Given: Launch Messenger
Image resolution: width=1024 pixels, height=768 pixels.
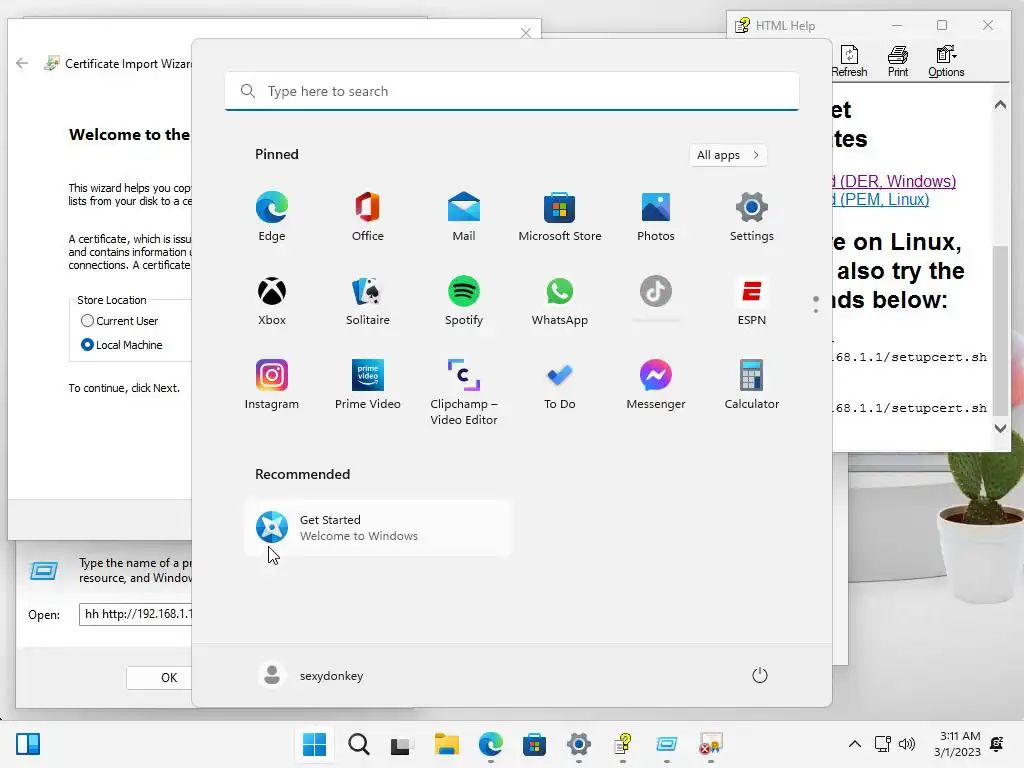Looking at the screenshot, I should pos(656,385).
